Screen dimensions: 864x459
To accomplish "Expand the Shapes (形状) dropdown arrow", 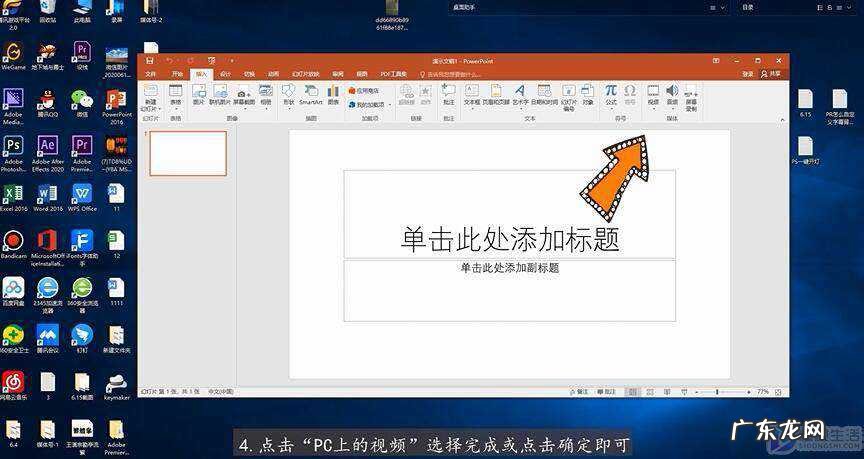I will click(288, 109).
